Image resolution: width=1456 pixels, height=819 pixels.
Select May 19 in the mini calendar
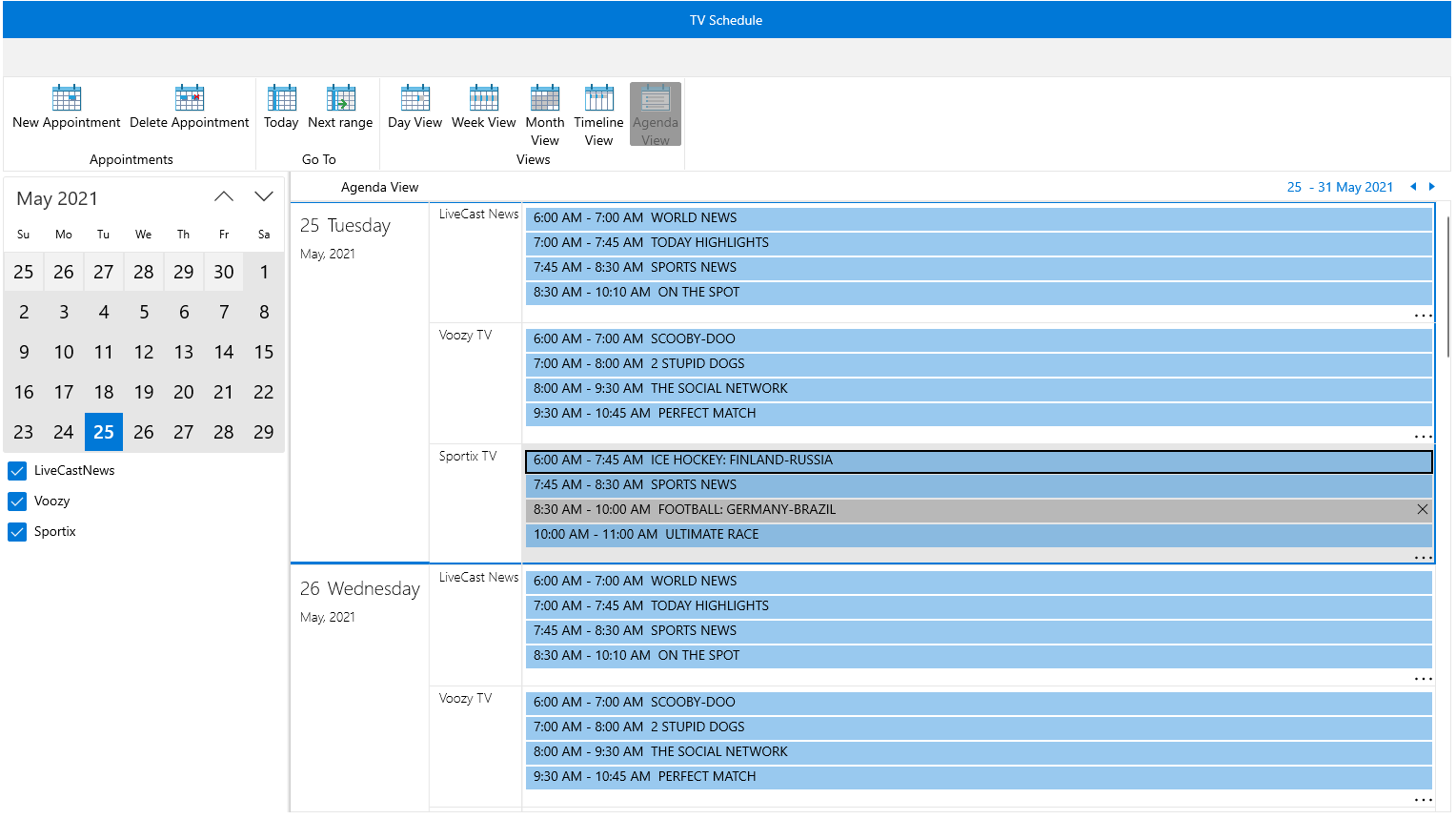click(x=144, y=392)
